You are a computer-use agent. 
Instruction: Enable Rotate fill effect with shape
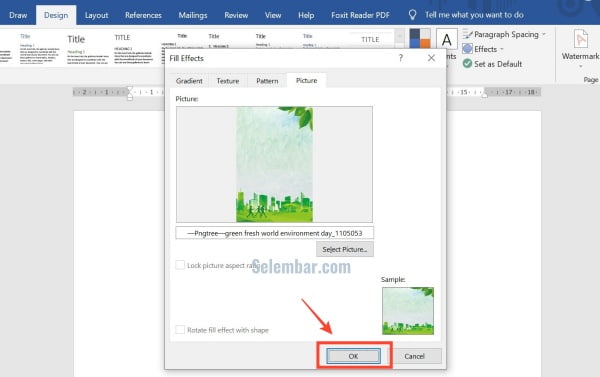[x=180, y=330]
